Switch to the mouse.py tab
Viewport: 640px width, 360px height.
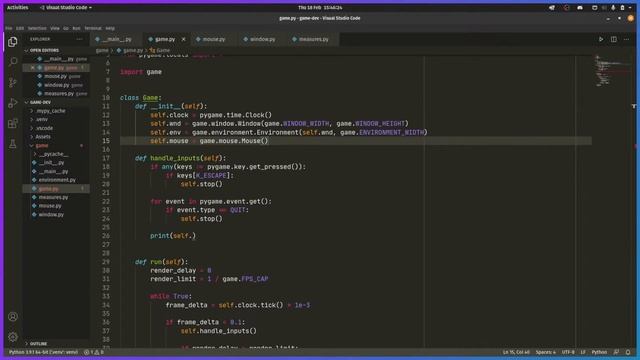pos(214,39)
